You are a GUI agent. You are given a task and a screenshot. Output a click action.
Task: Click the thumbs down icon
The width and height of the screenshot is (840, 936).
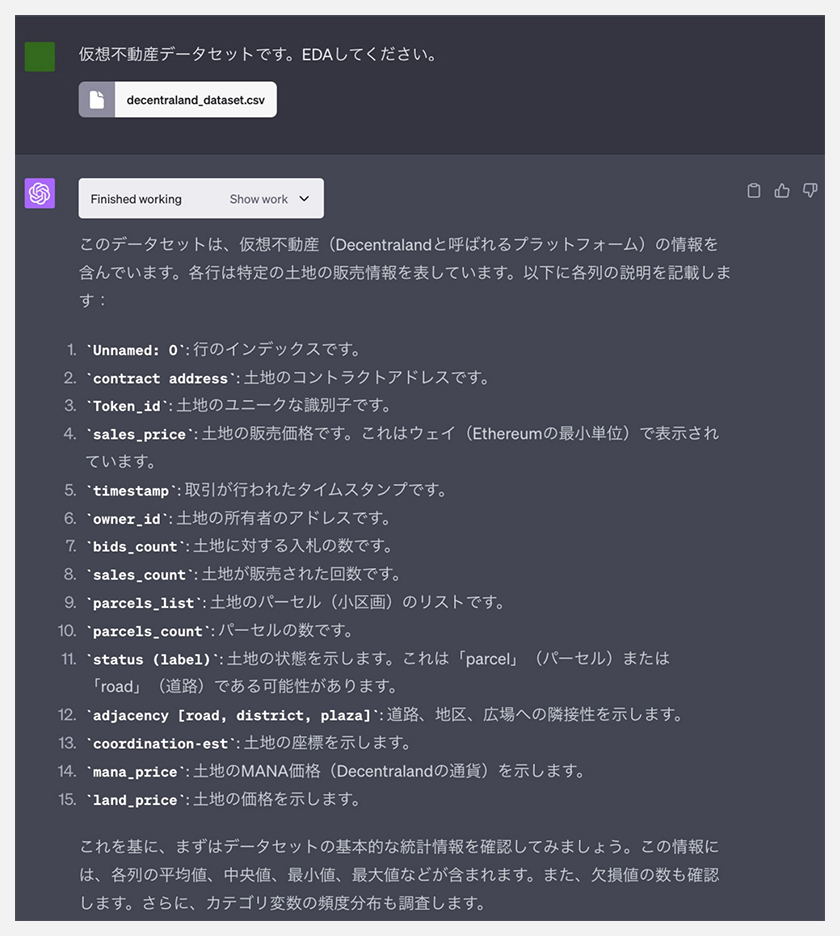810,190
